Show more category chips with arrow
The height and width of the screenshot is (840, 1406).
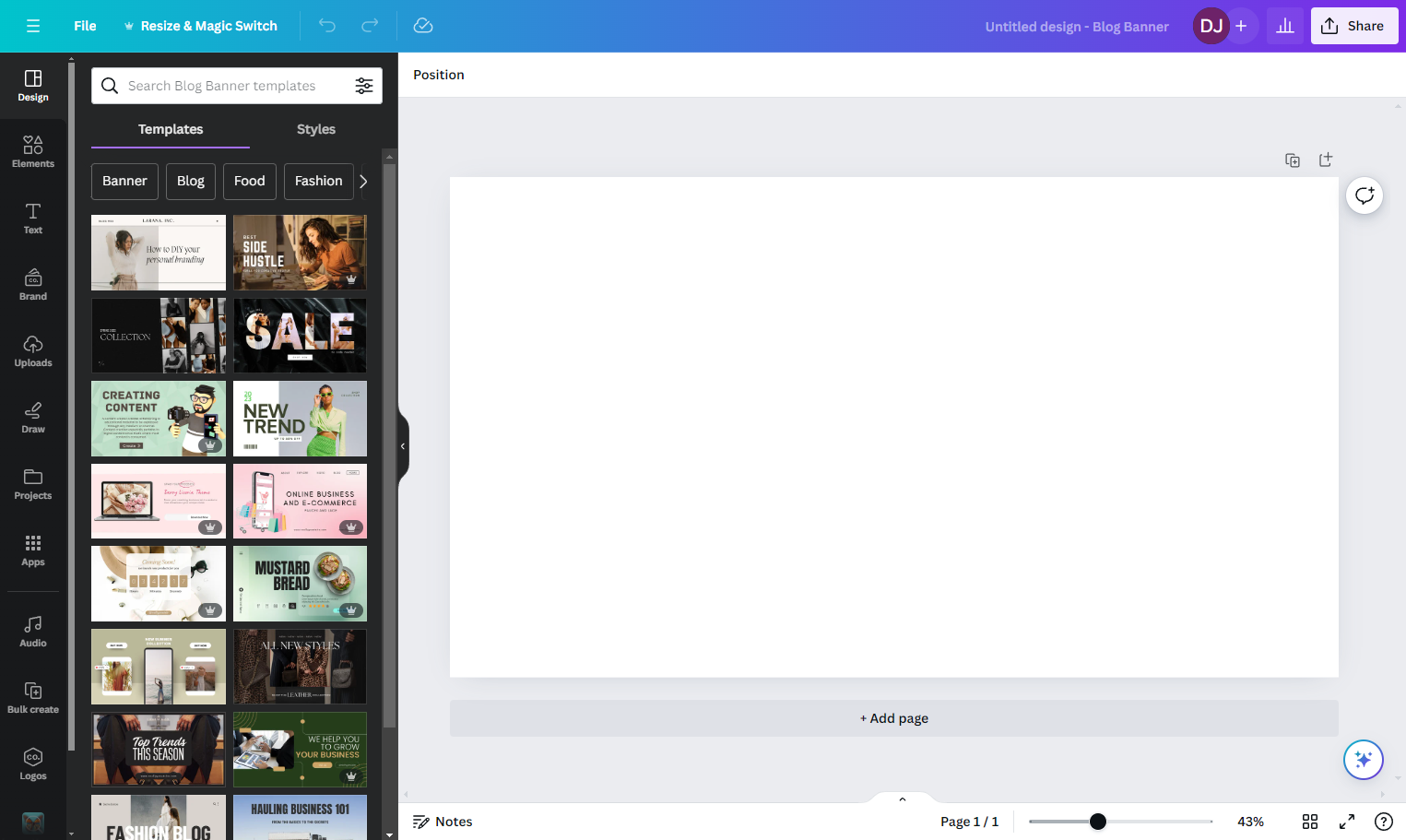pos(363,182)
